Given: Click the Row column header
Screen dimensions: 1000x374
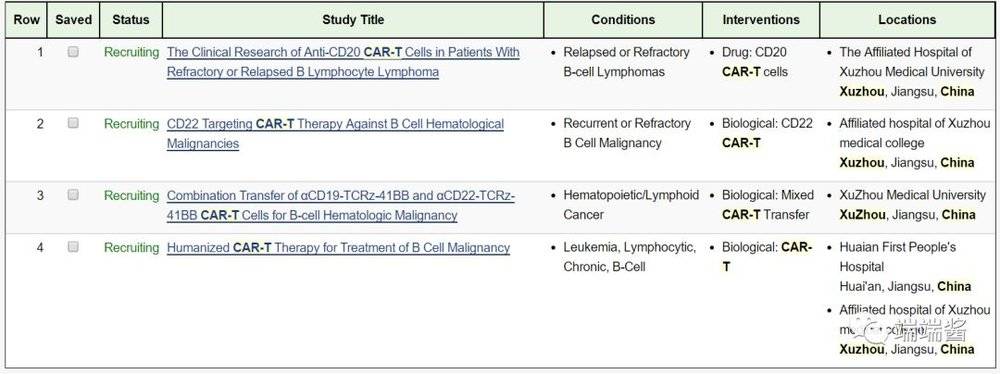Looking at the screenshot, I should pyautogui.click(x=26, y=20).
